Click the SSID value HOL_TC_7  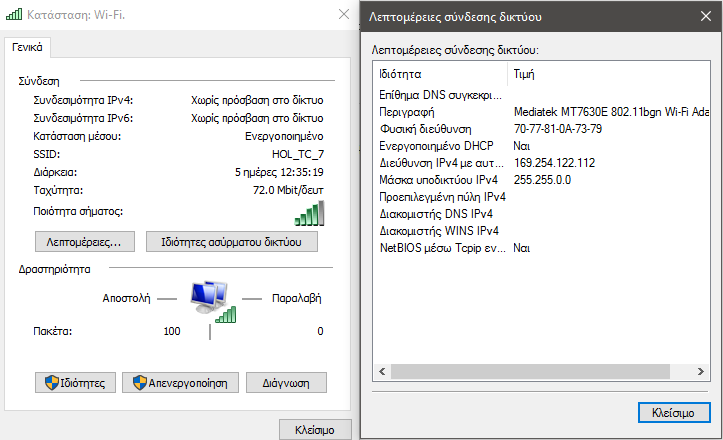click(298, 154)
